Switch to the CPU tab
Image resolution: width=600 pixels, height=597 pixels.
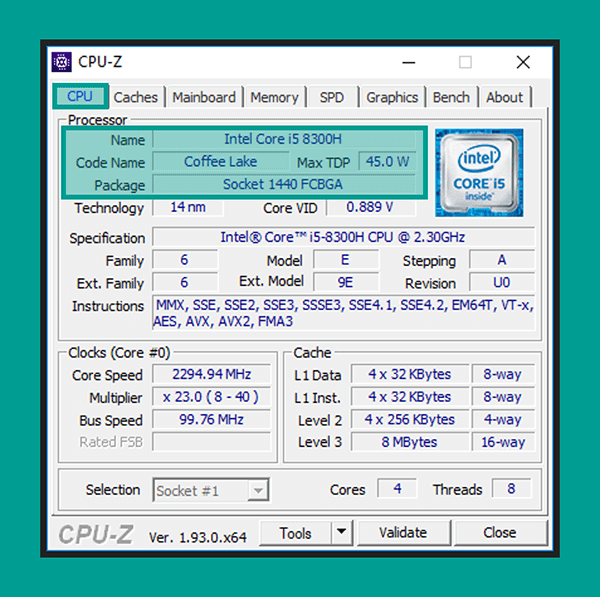coord(80,96)
